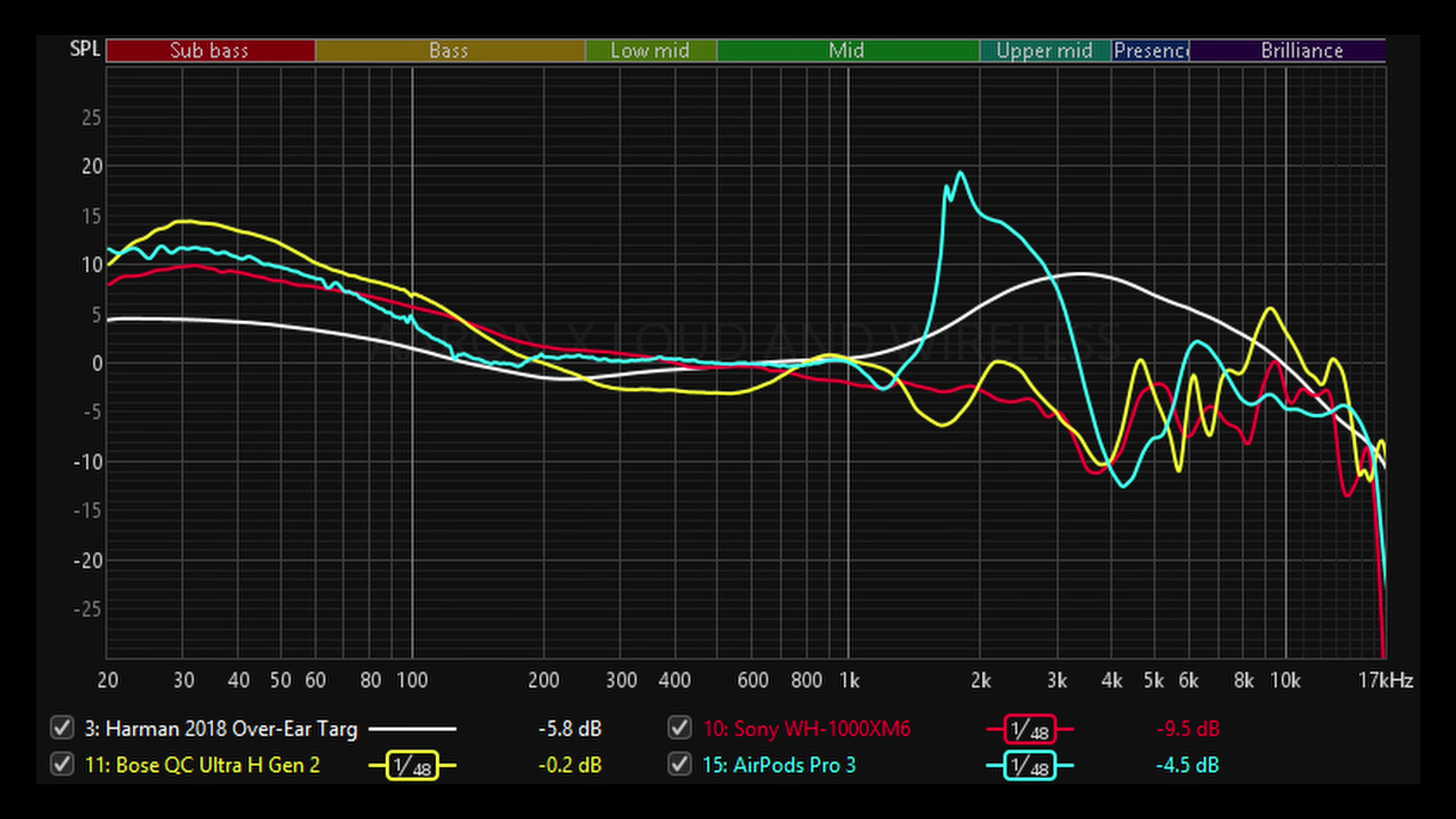The height and width of the screenshot is (819, 1456).
Task: Select the Brilliance band label
Action: pos(1288,50)
